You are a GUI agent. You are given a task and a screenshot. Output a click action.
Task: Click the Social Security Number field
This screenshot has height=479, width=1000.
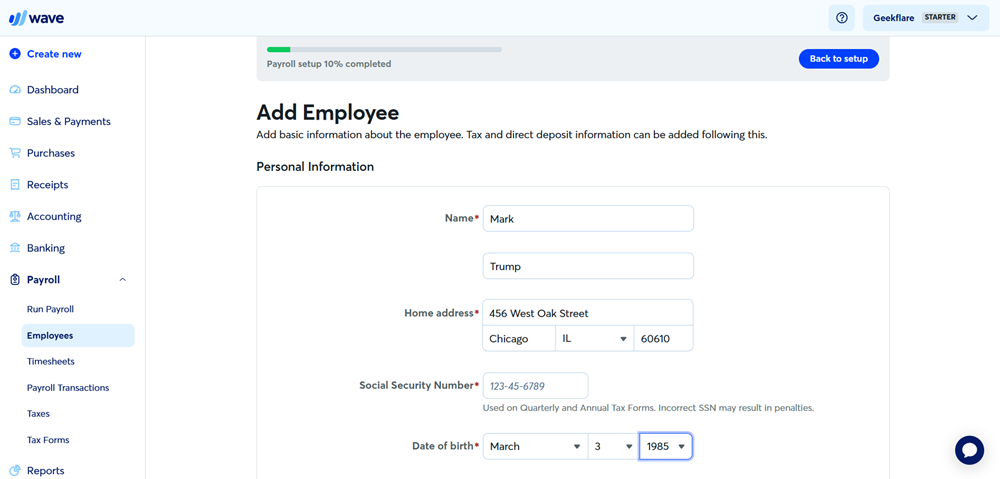pos(536,386)
